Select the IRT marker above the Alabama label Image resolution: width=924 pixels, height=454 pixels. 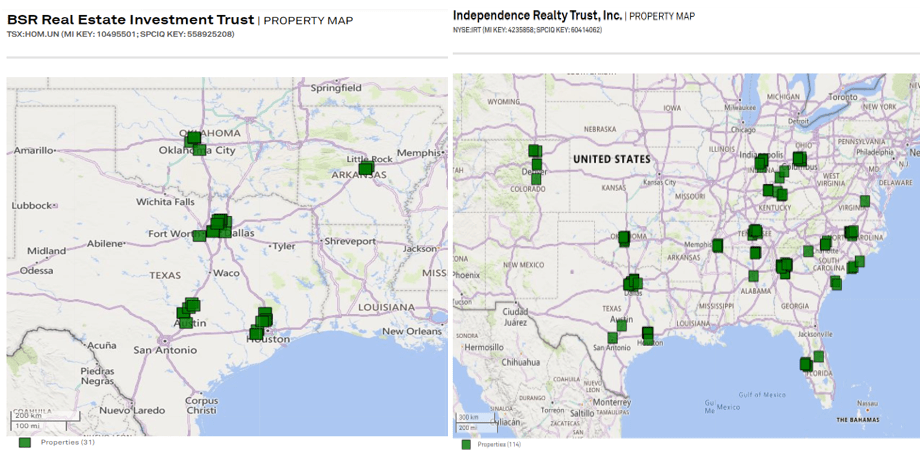click(754, 275)
